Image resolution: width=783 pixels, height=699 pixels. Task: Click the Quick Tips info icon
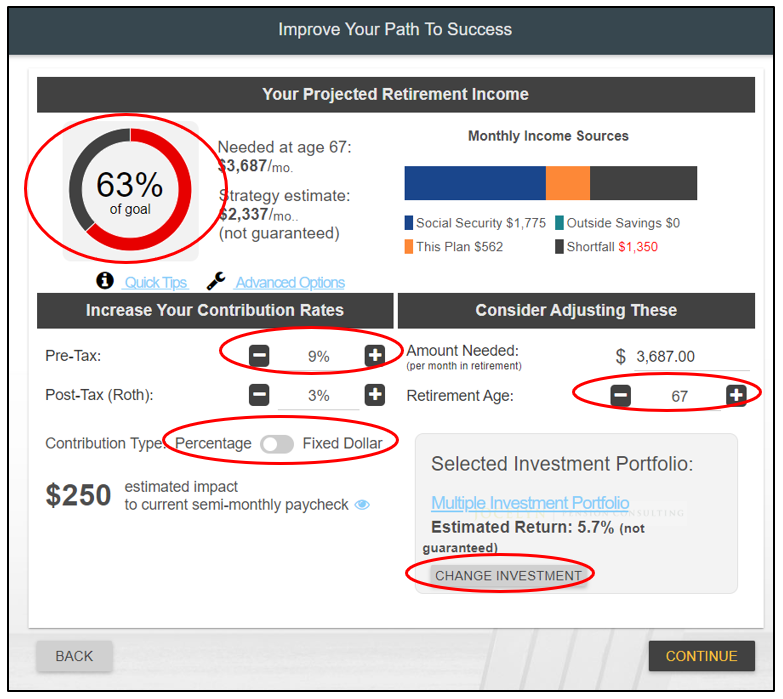103,282
